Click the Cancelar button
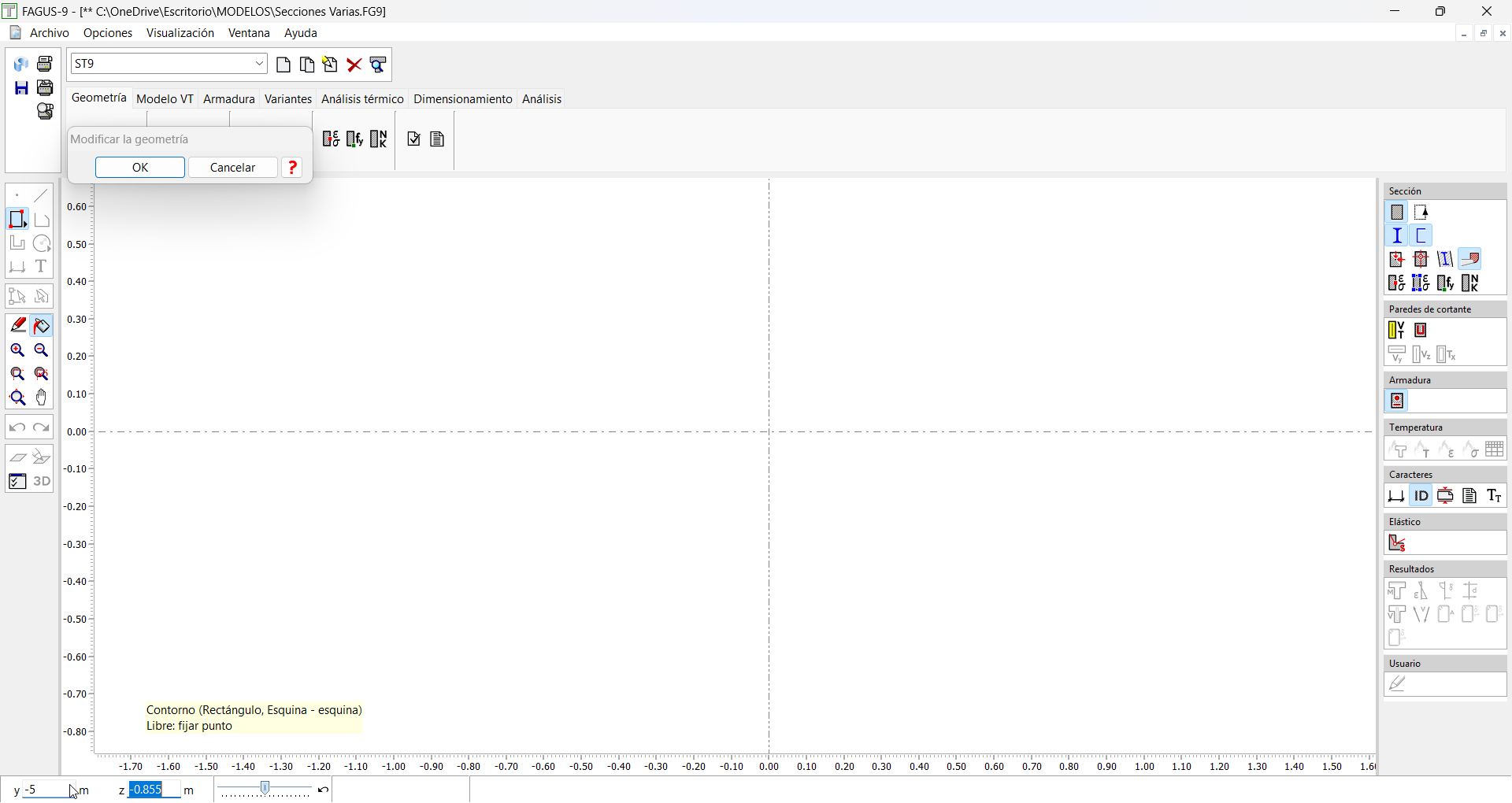 [x=233, y=168]
